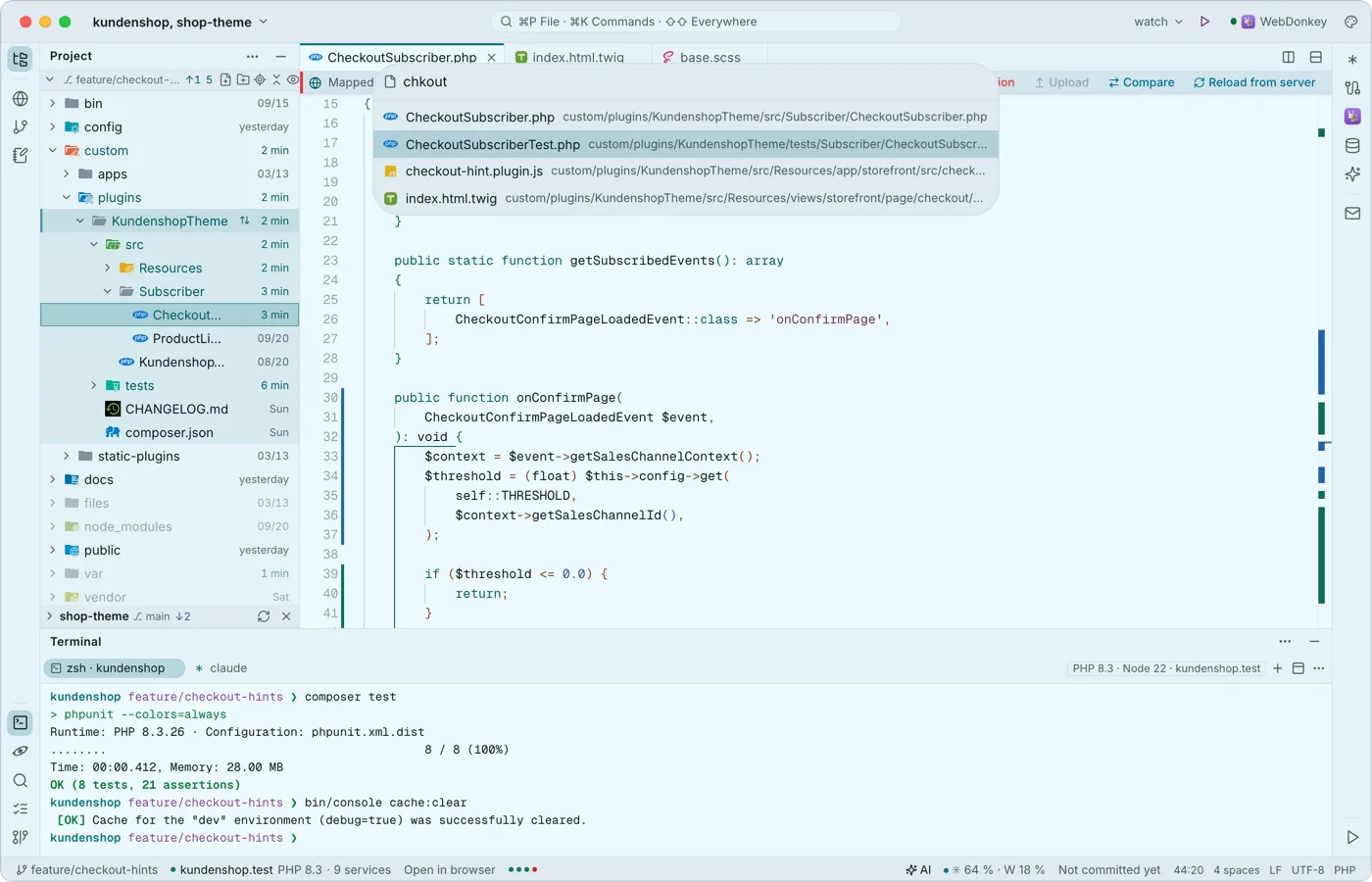The height and width of the screenshot is (882, 1372).
Task: Open the watch run-configuration dropdown
Action: 1158,22
